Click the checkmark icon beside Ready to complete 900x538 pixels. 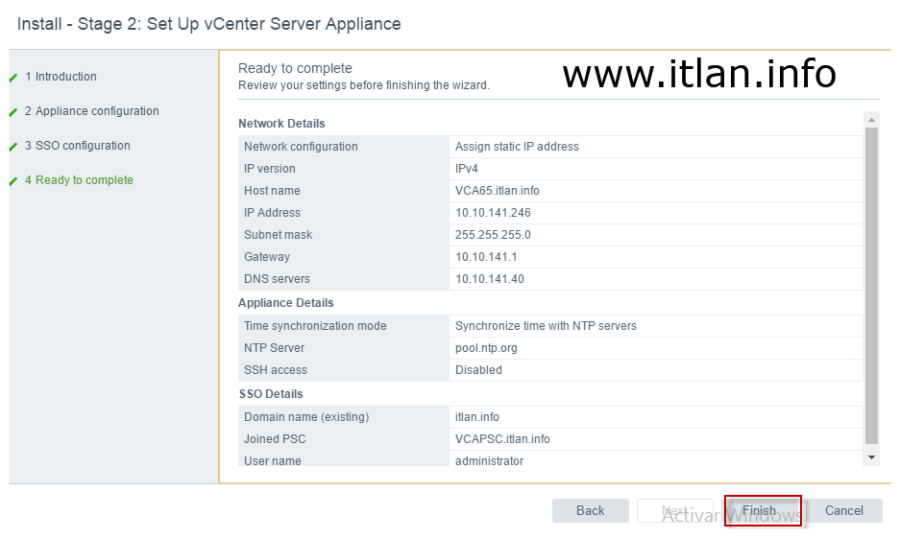coord(14,181)
